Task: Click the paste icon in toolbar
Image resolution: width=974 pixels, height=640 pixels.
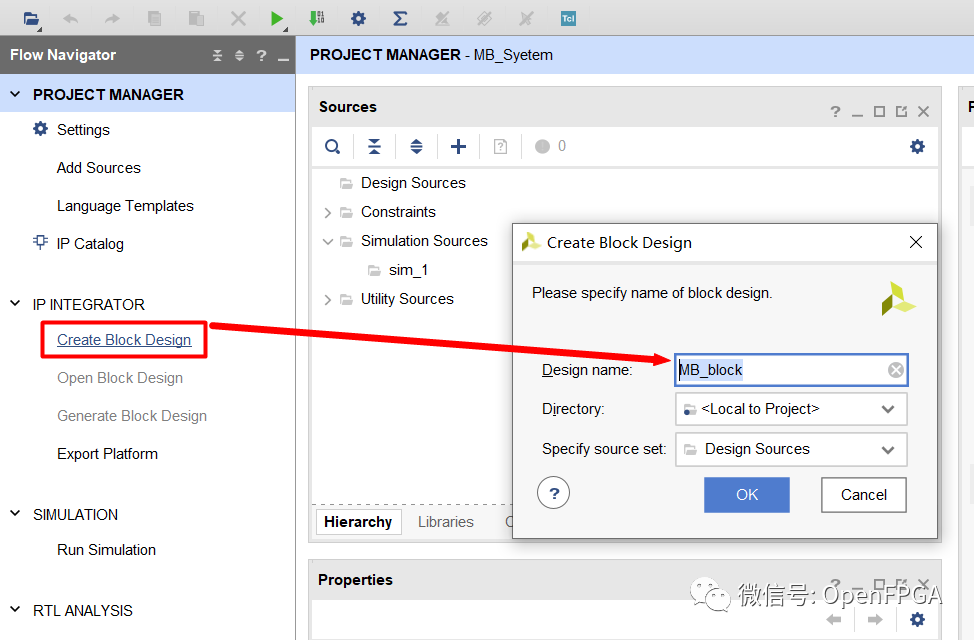Action: [x=196, y=19]
